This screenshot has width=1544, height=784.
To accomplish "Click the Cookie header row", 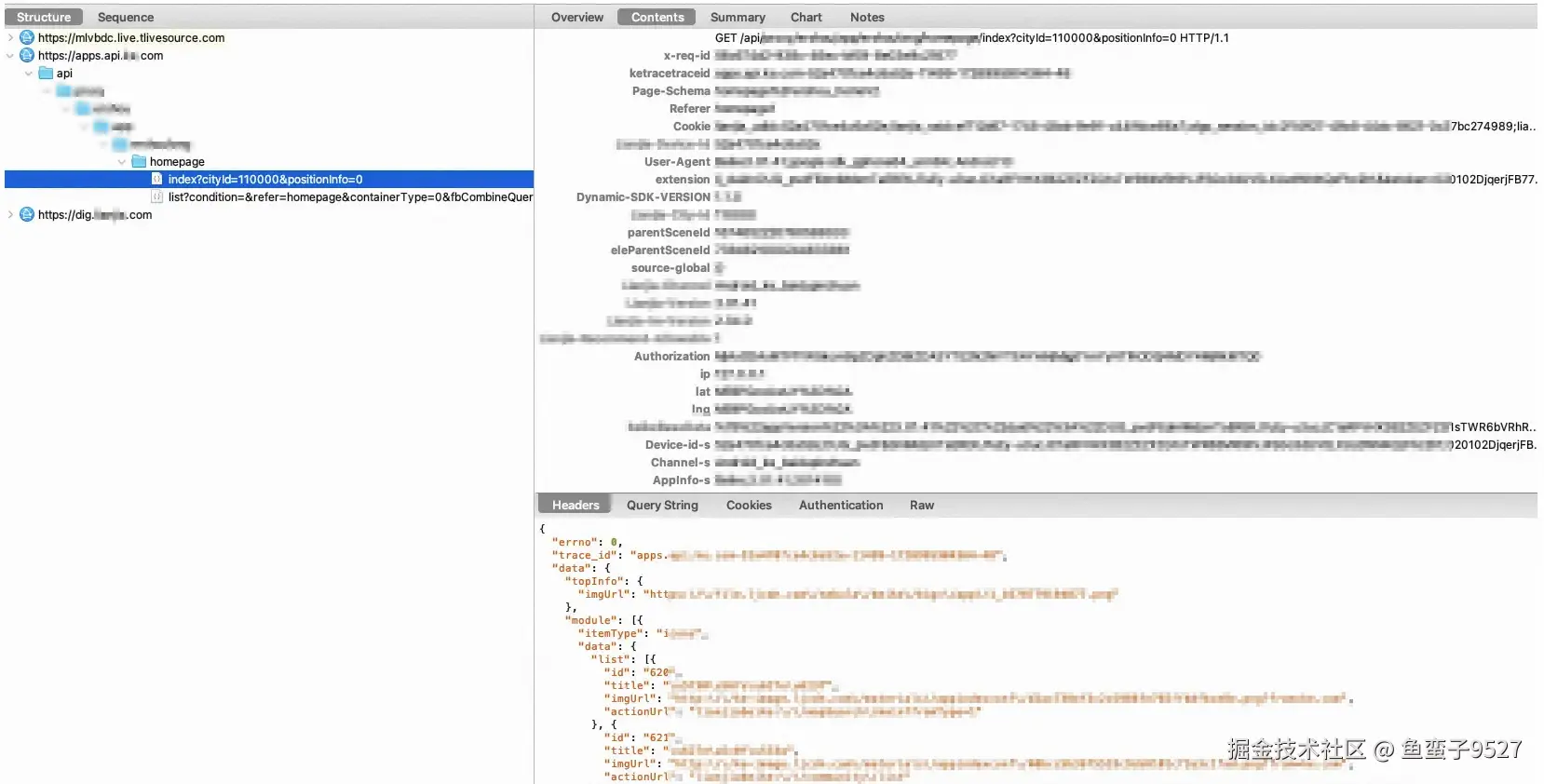I will pos(1036,127).
